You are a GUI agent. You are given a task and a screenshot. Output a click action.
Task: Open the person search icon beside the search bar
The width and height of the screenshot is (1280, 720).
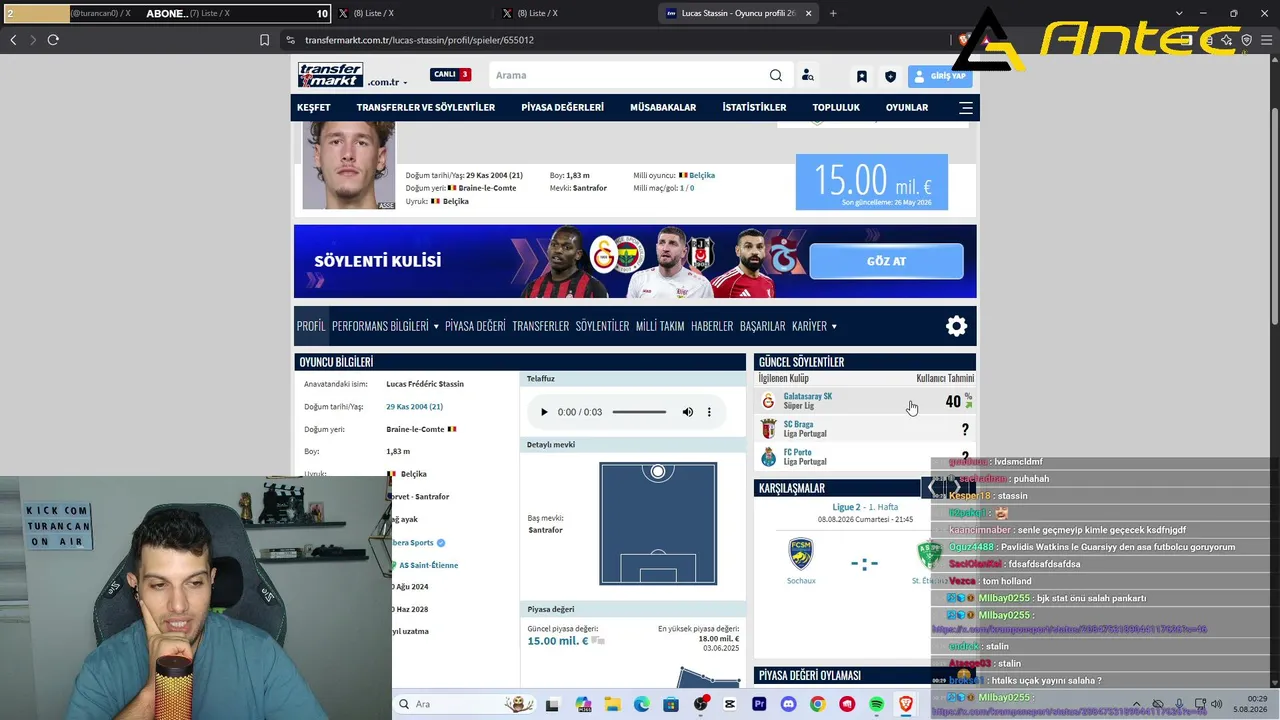[808, 76]
